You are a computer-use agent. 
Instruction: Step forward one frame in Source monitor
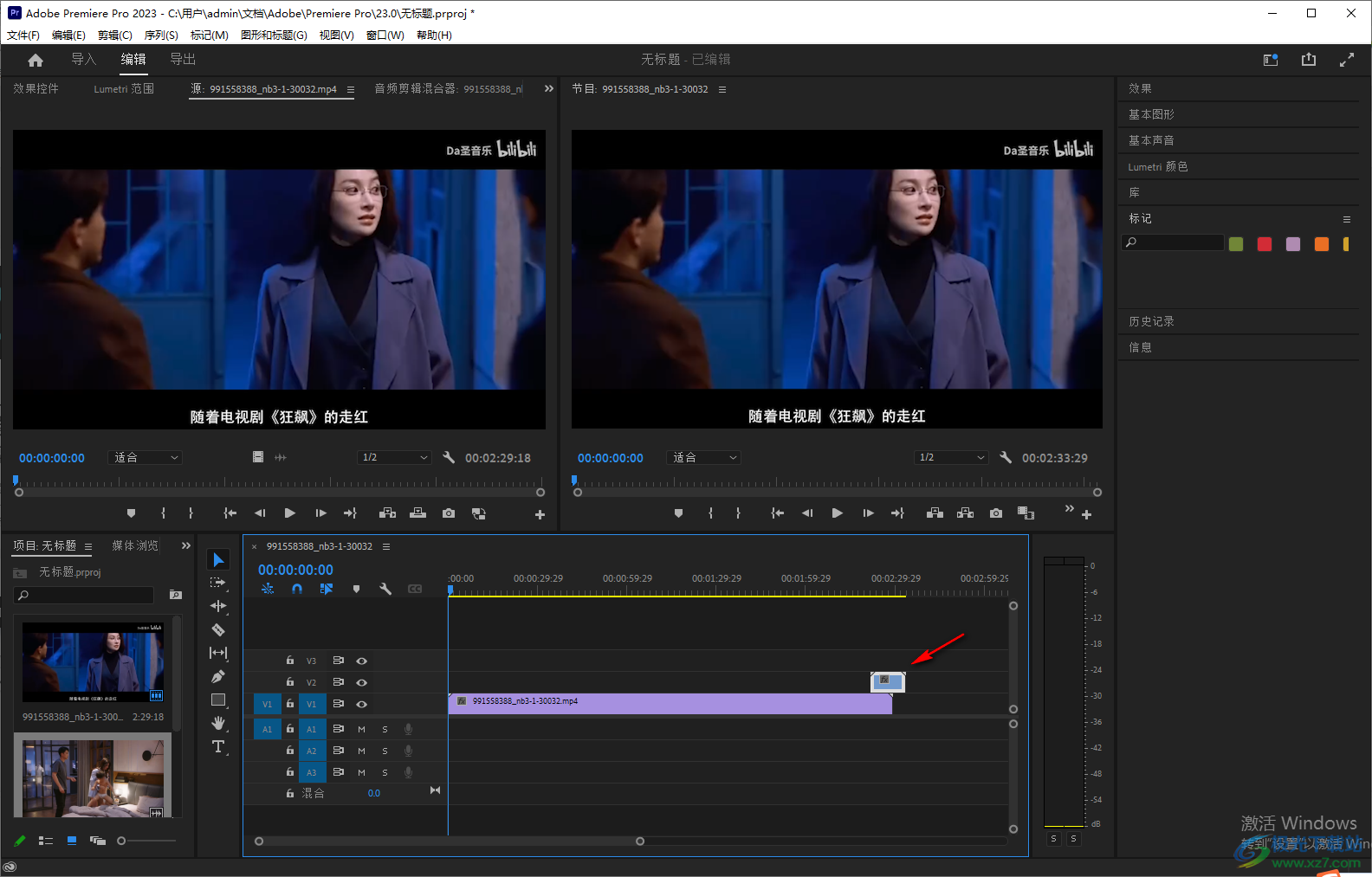320,513
